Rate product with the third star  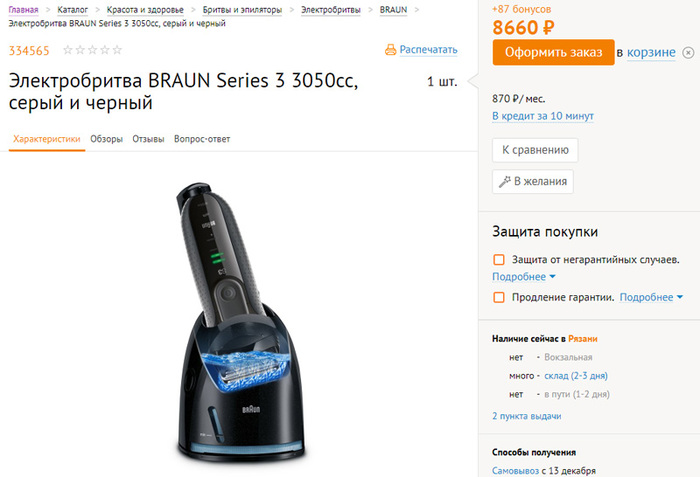pos(92,50)
